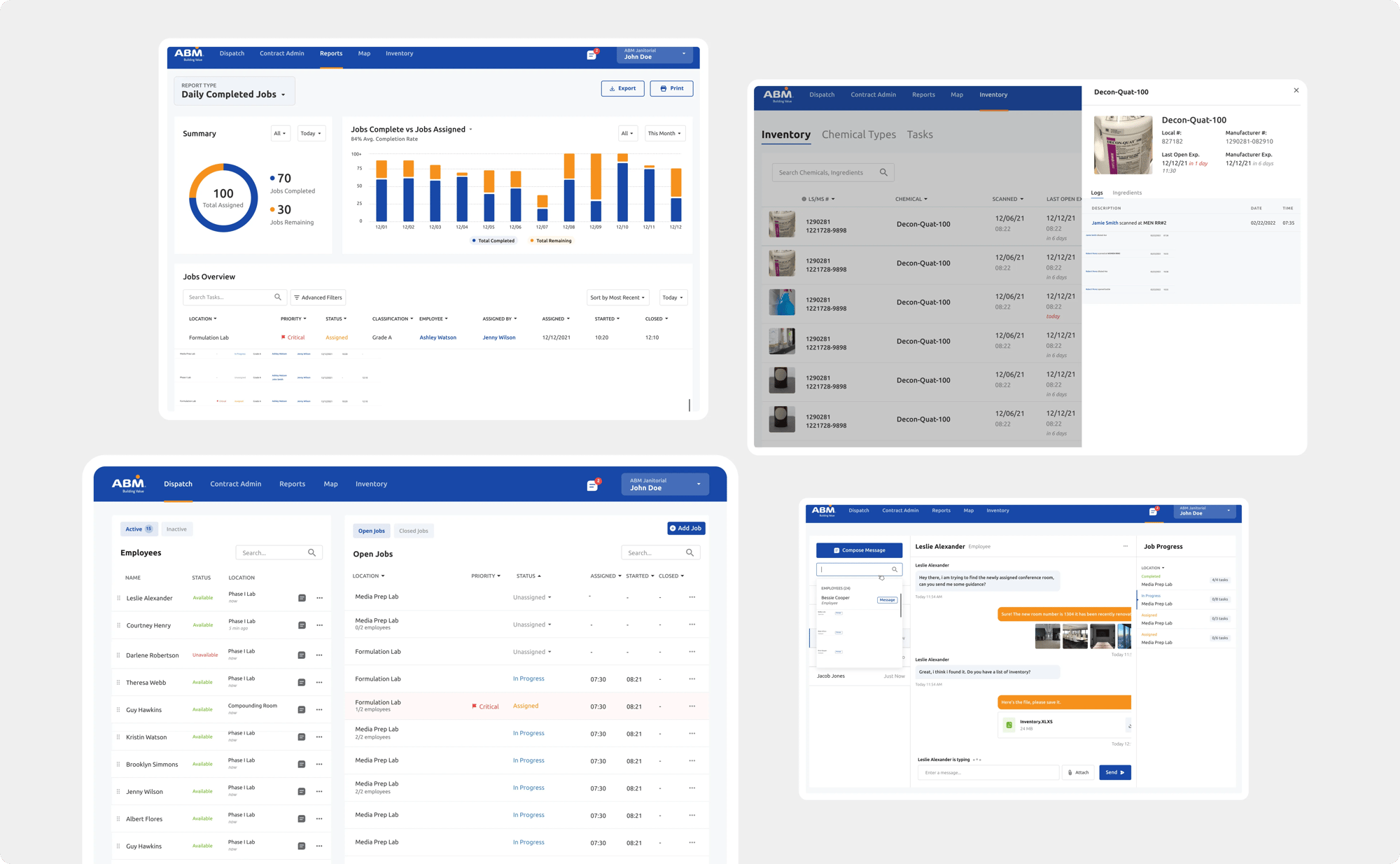The height and width of the screenshot is (864, 1400).
Task: Click message icon in Leslie Alexander employee row
Action: pos(302,598)
